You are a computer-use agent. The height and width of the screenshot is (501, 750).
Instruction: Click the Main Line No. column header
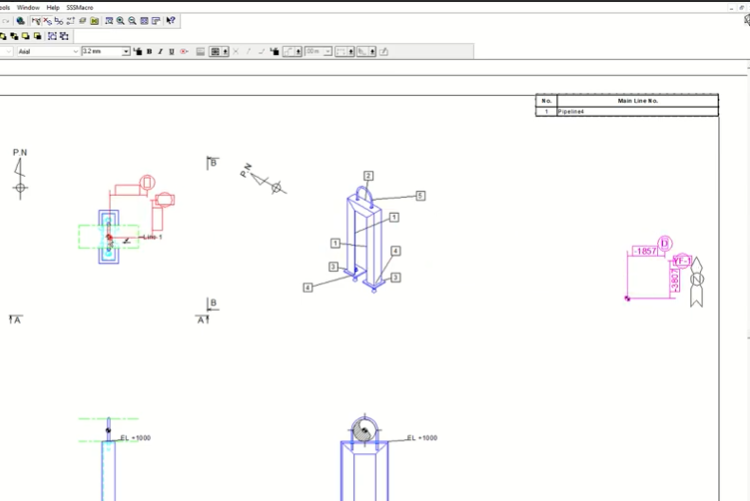click(637, 100)
